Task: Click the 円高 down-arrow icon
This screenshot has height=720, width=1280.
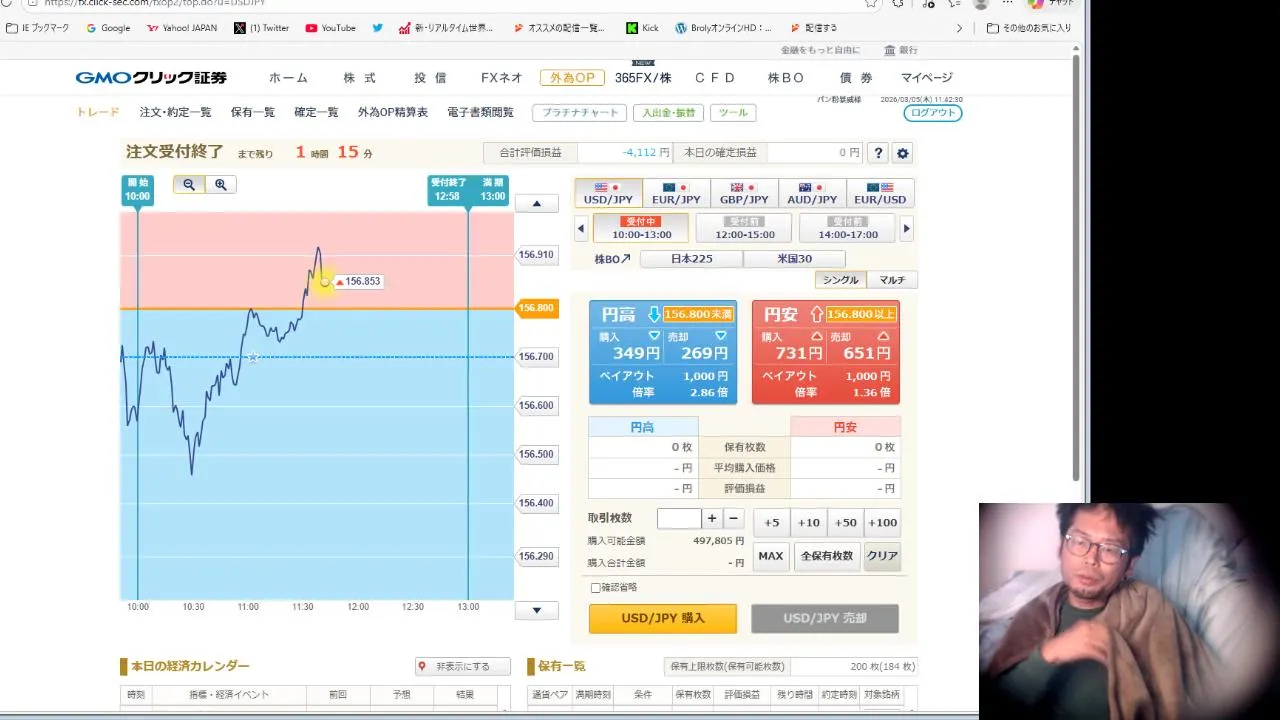Action: 654,314
